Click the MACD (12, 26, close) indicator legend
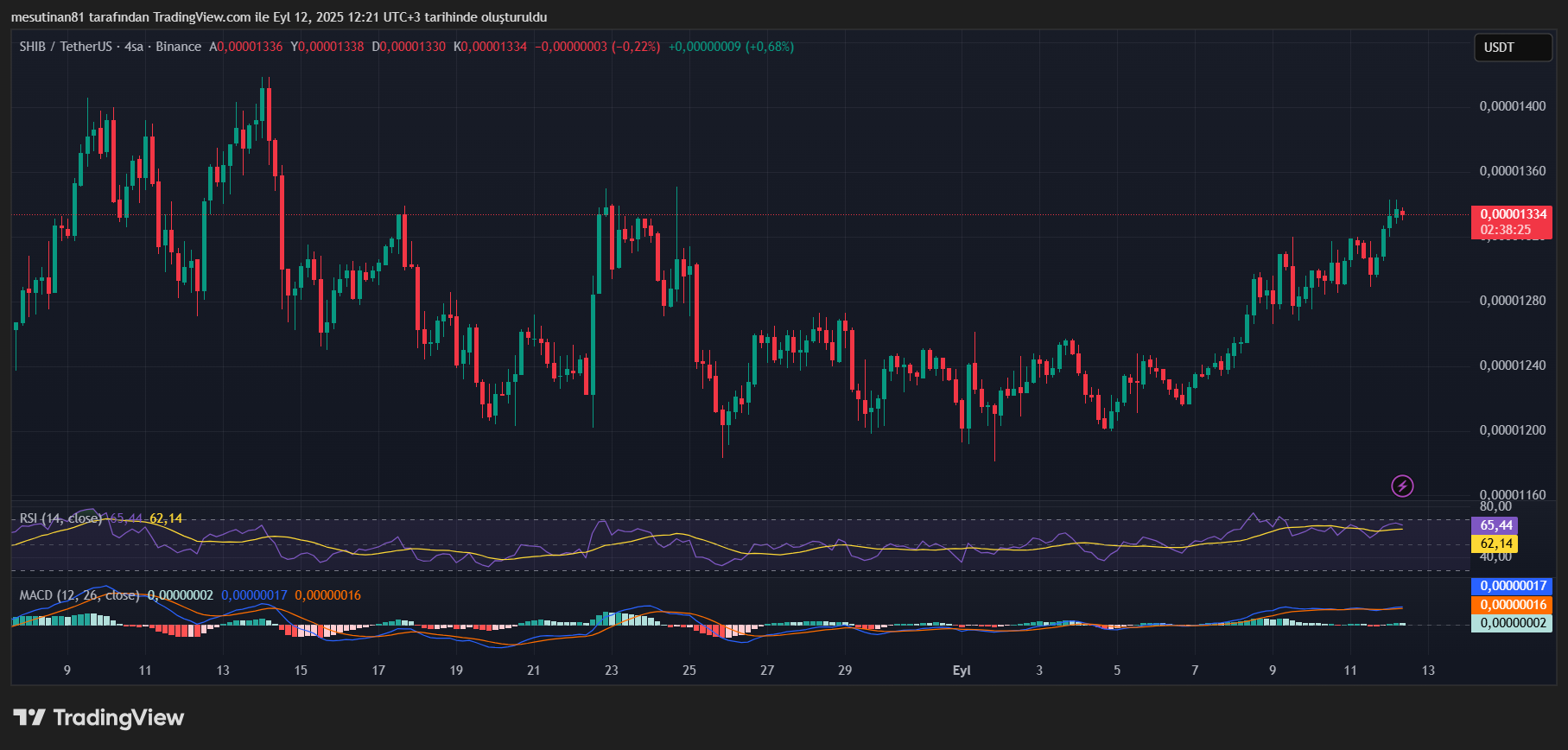 (79, 595)
